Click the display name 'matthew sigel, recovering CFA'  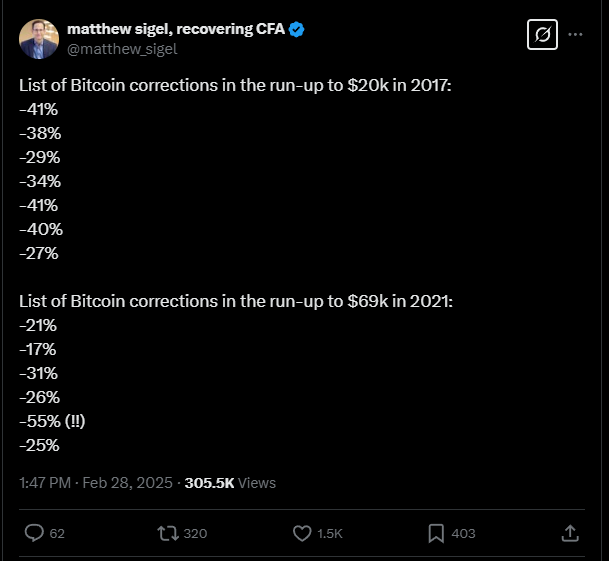point(176,29)
